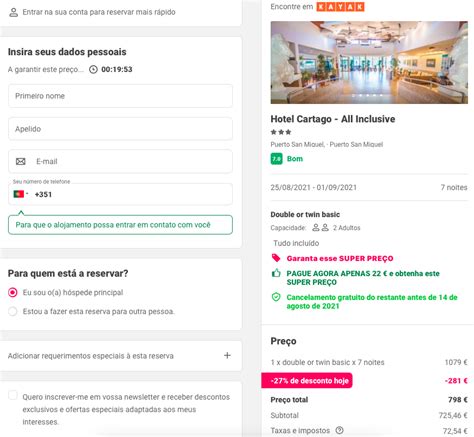Screen dimensions: 474x437
Task: Open the Portugal flag country code dropdown
Action: 21,194
